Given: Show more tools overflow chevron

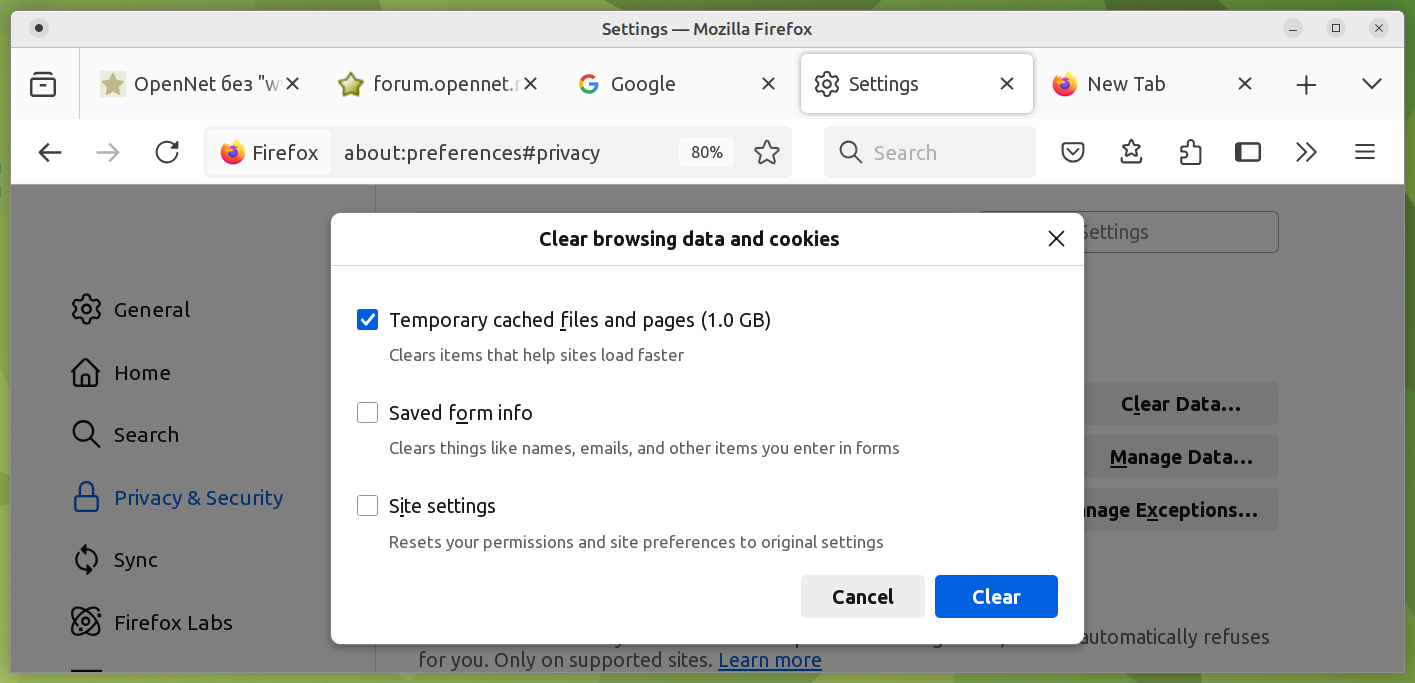Looking at the screenshot, I should point(1306,152).
